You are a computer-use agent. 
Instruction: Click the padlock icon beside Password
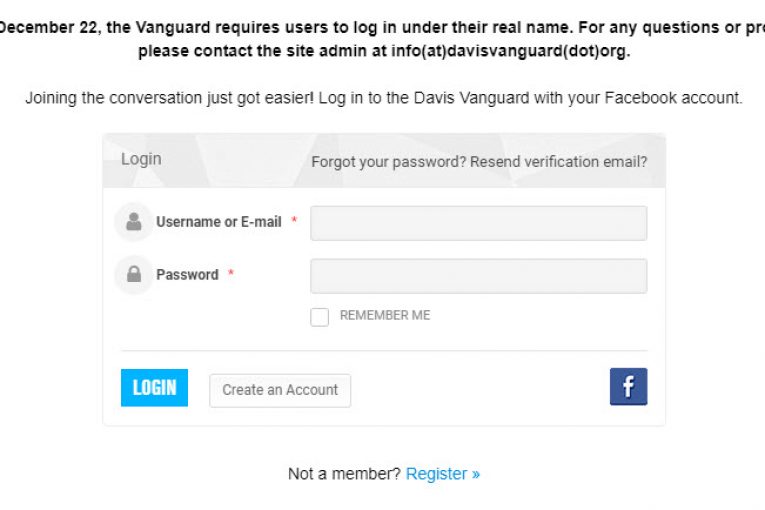pos(134,274)
